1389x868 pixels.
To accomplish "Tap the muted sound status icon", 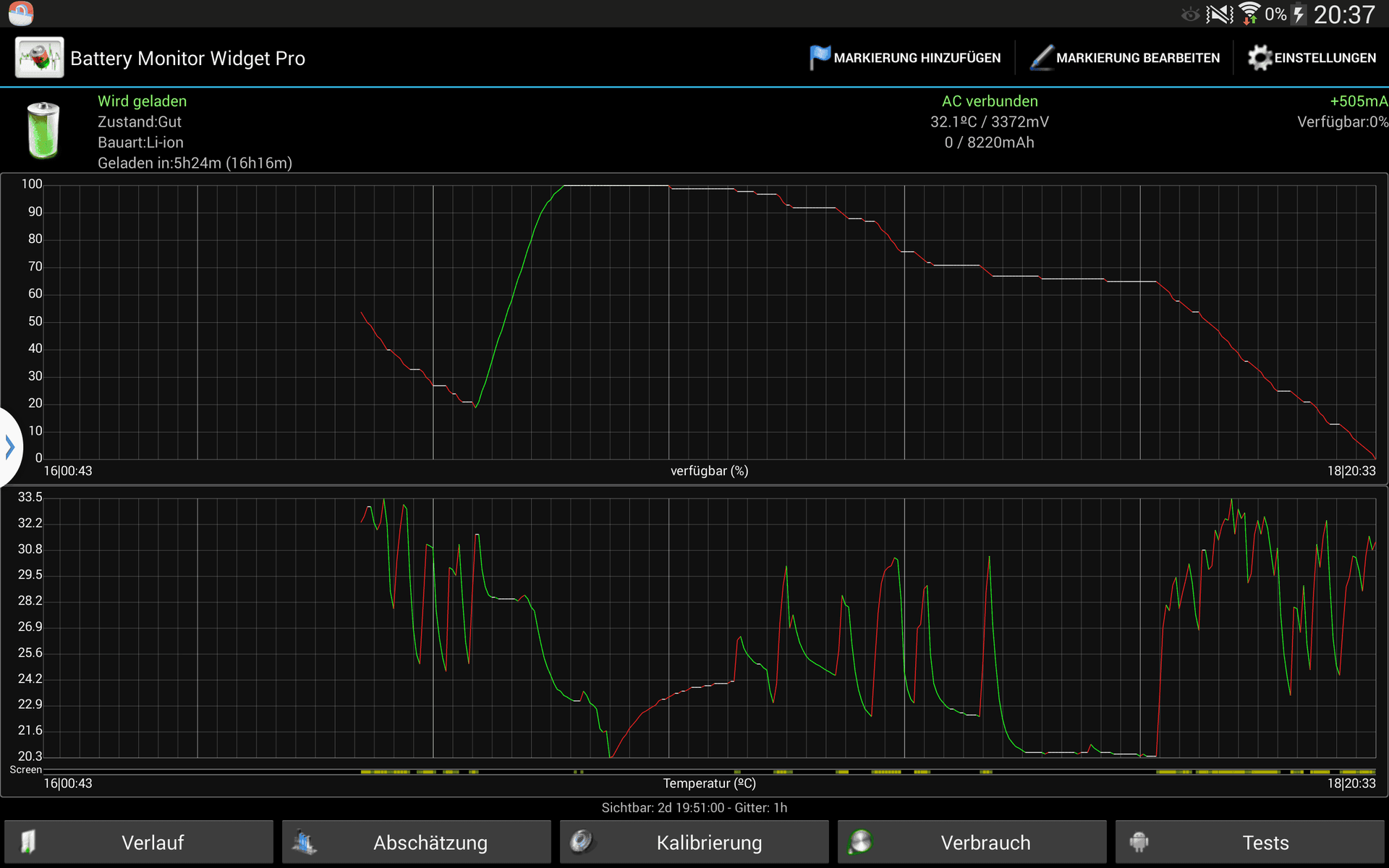I will [x=1220, y=14].
